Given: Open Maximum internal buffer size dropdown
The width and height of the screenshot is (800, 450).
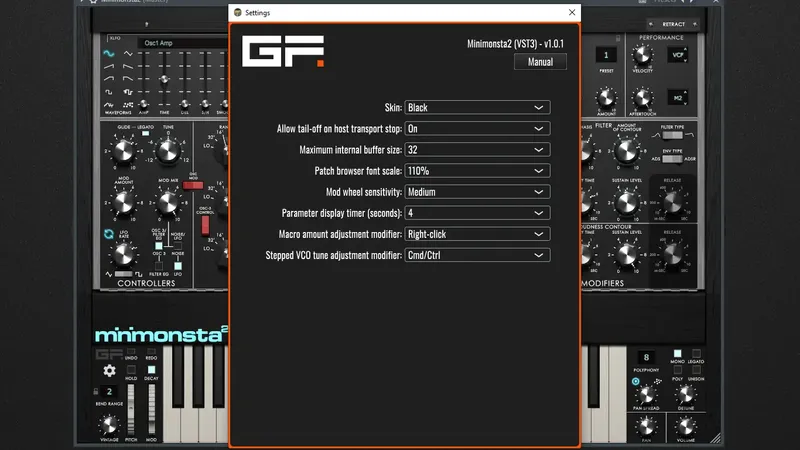Looking at the screenshot, I should (477, 149).
